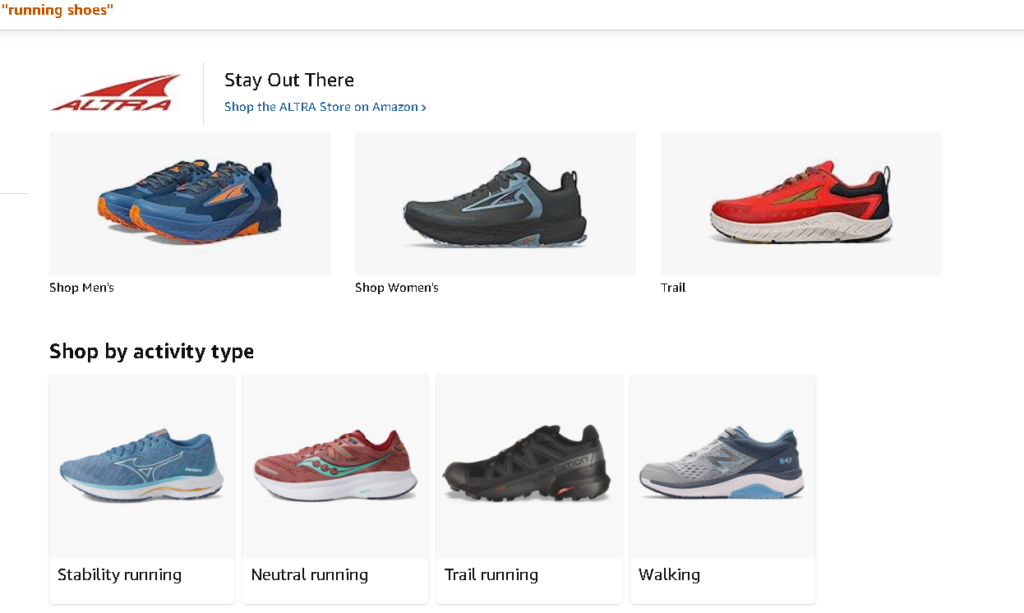Open the Shop Men's blue shoe thumbnail
Viewport: 1024px width, 613px height.
[x=190, y=203]
